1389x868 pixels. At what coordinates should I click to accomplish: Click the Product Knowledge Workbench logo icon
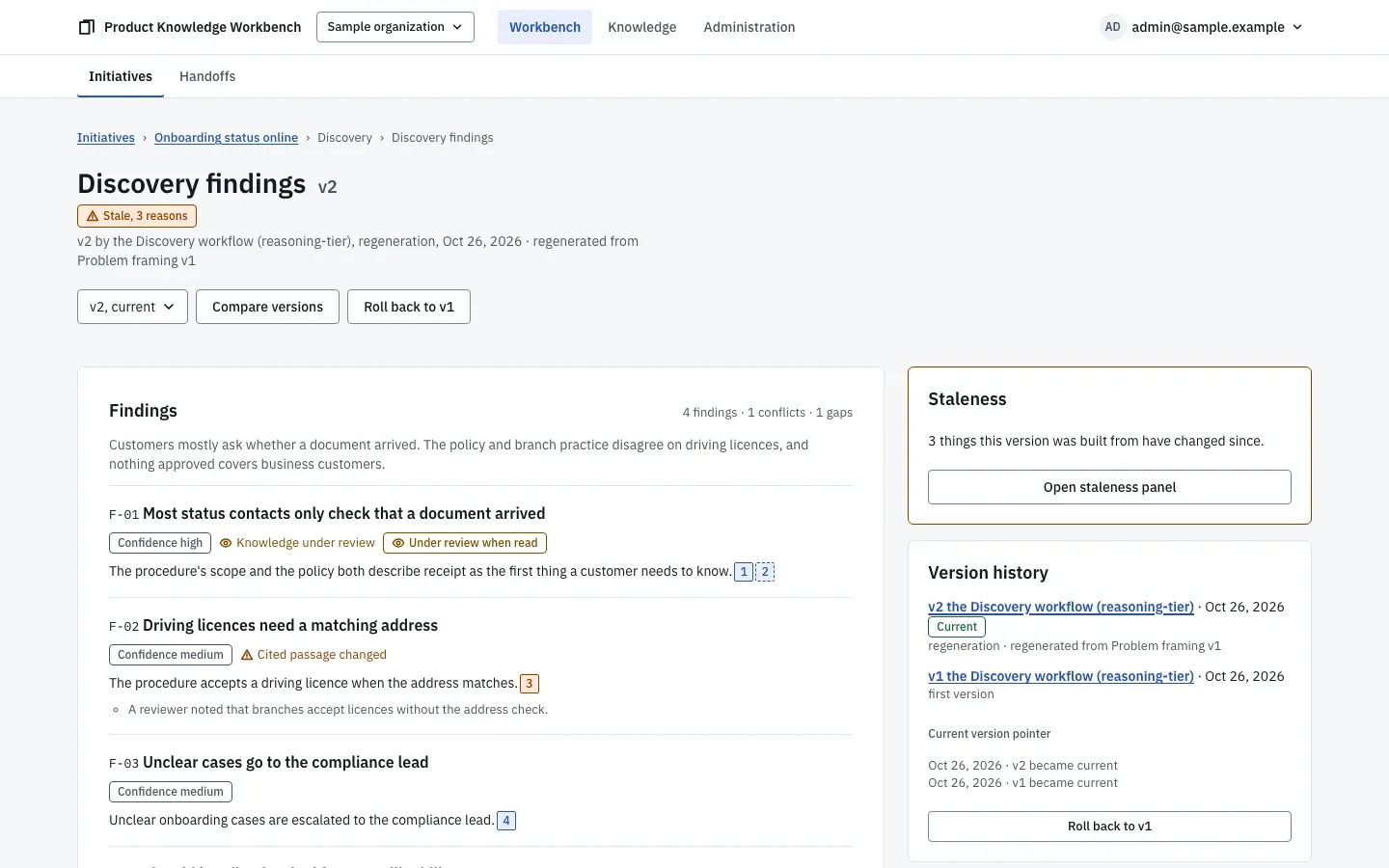pos(87,27)
